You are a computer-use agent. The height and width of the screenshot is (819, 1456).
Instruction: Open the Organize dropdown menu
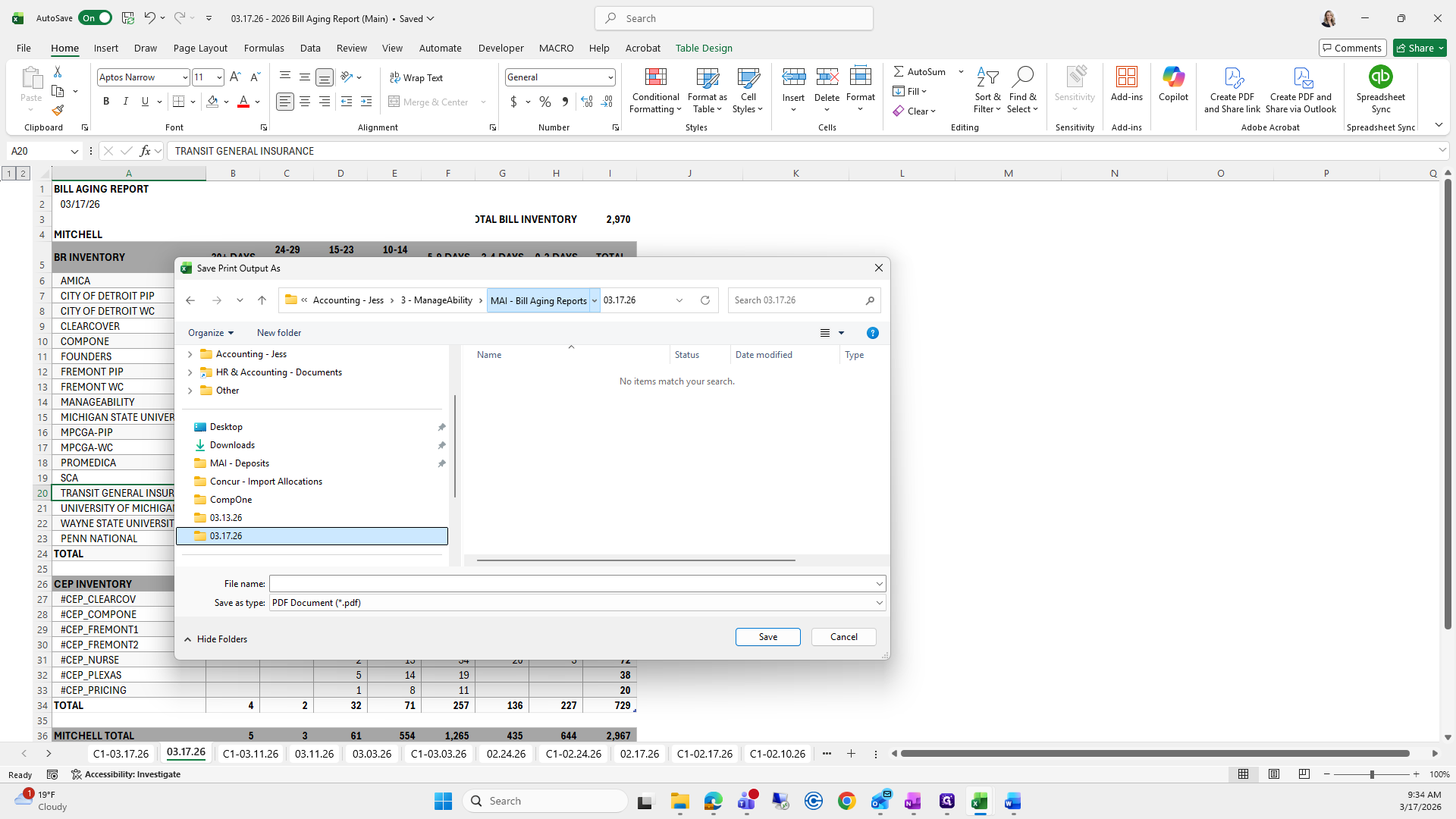click(x=210, y=333)
